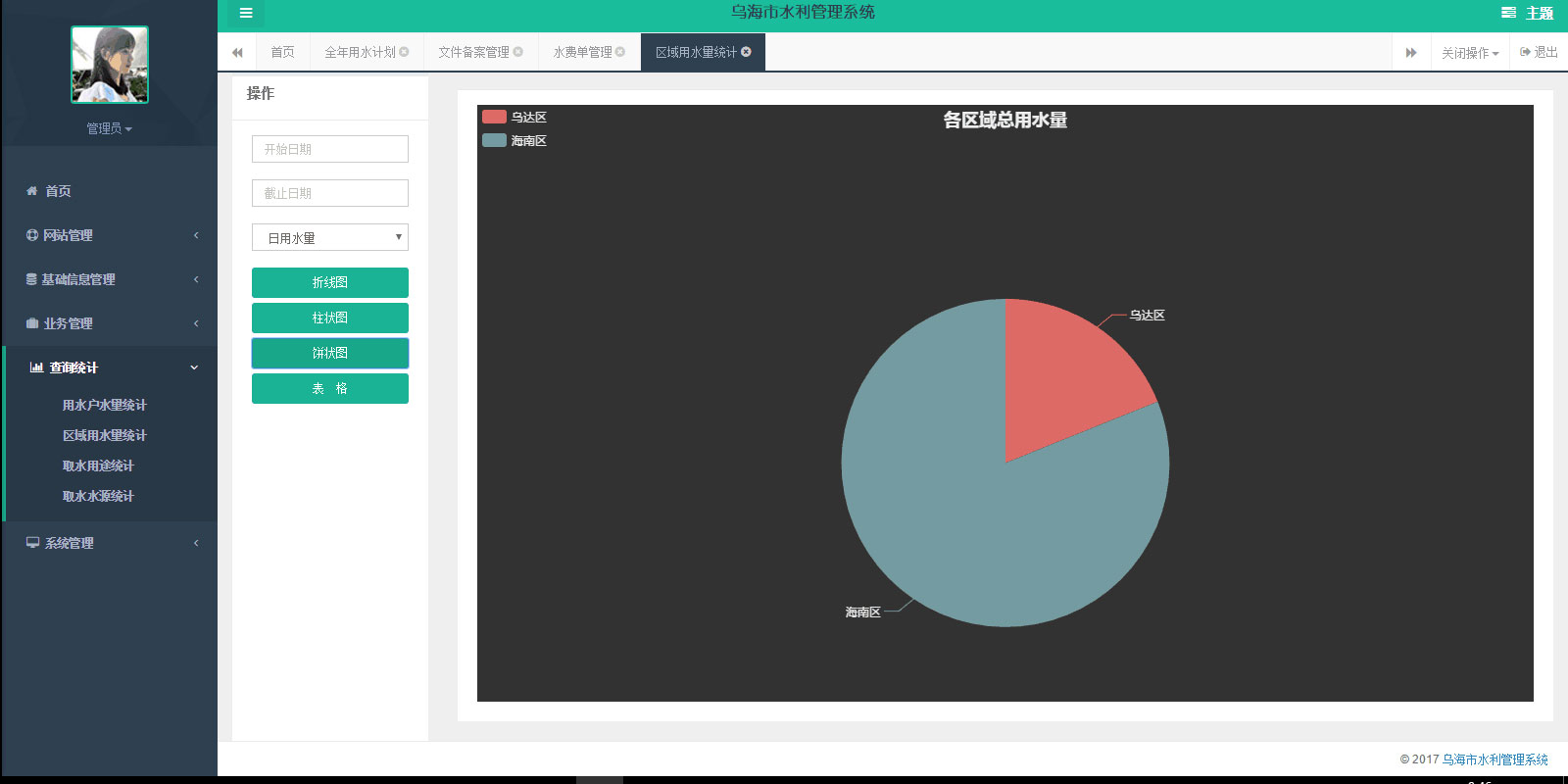Viewport: 1568px width, 784px height.
Task: Expand the 管理员 user dropdown
Action: coord(109,128)
